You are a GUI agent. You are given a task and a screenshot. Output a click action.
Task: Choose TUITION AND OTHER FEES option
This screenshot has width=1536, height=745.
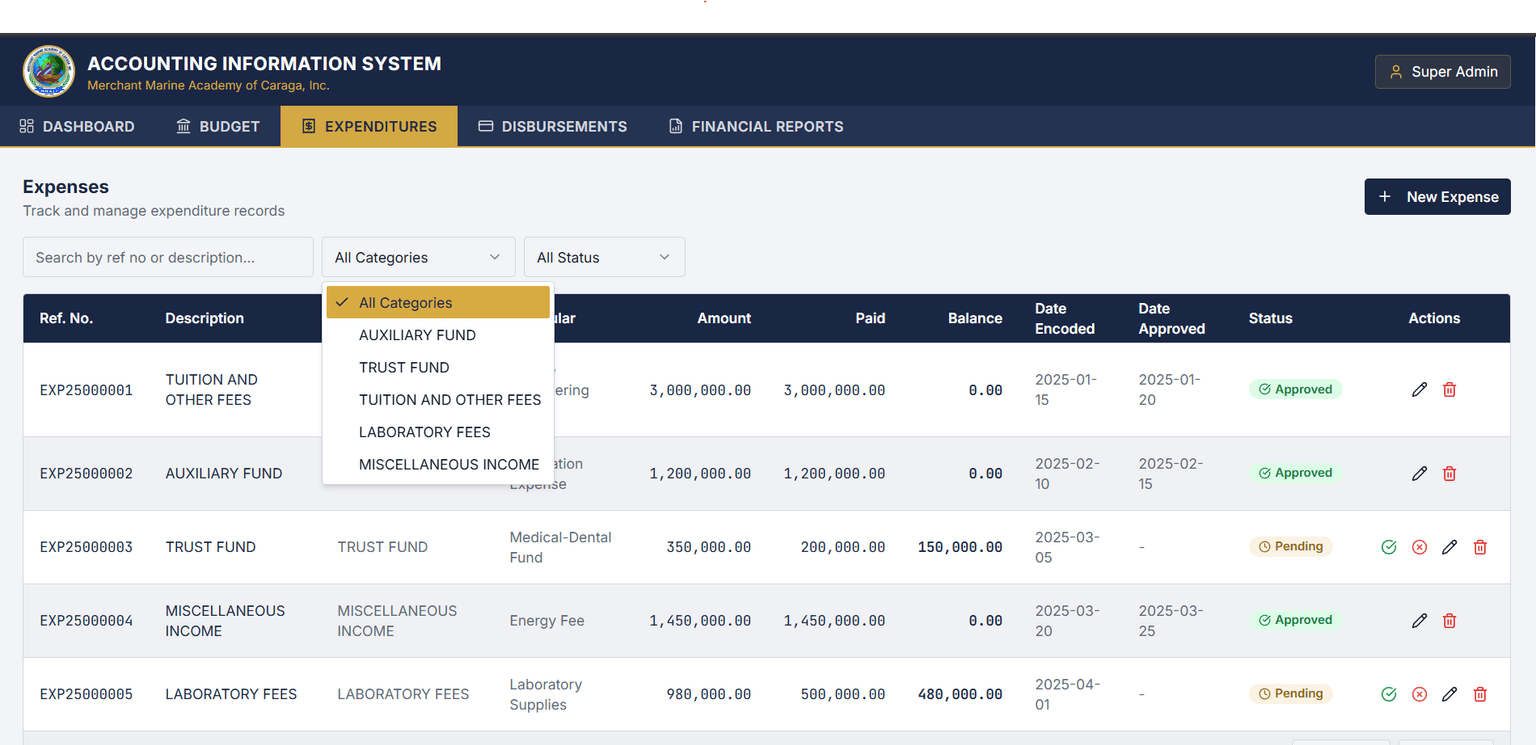[x=438, y=400]
